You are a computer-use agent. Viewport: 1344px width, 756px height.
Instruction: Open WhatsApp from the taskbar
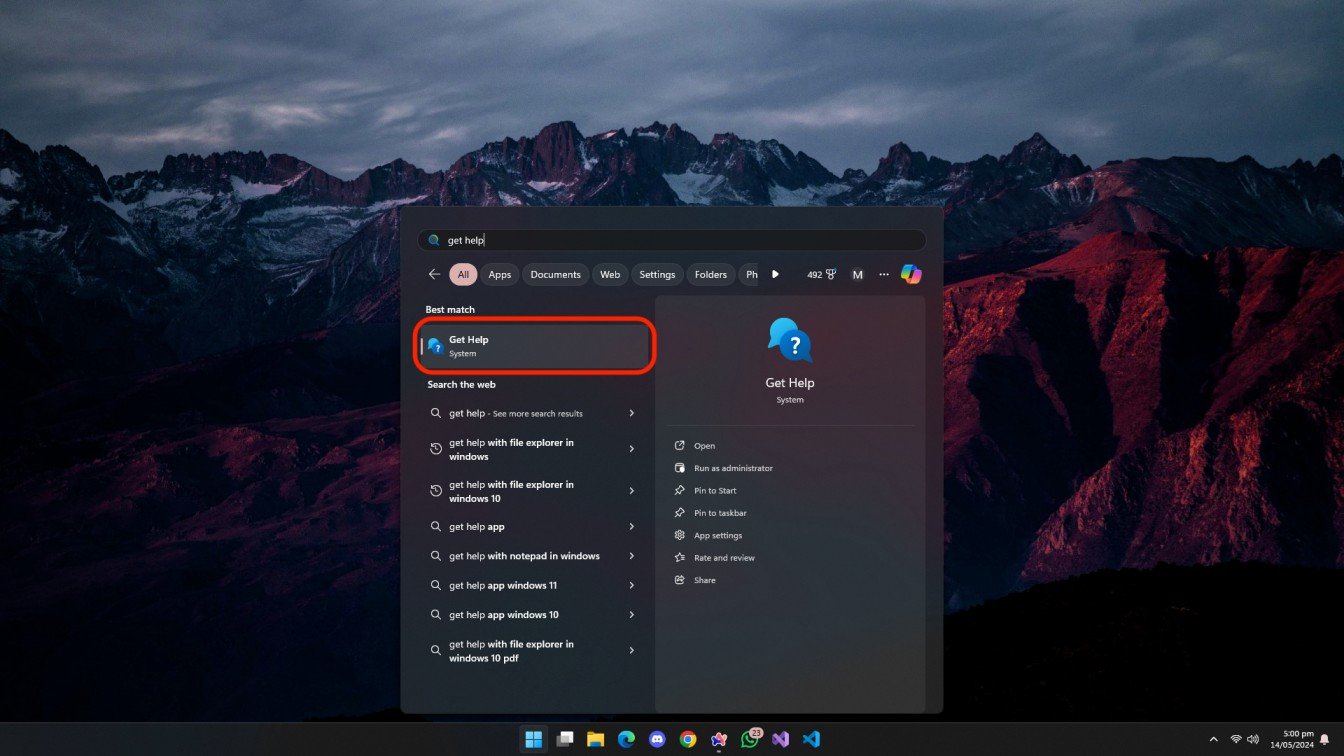(x=750, y=739)
